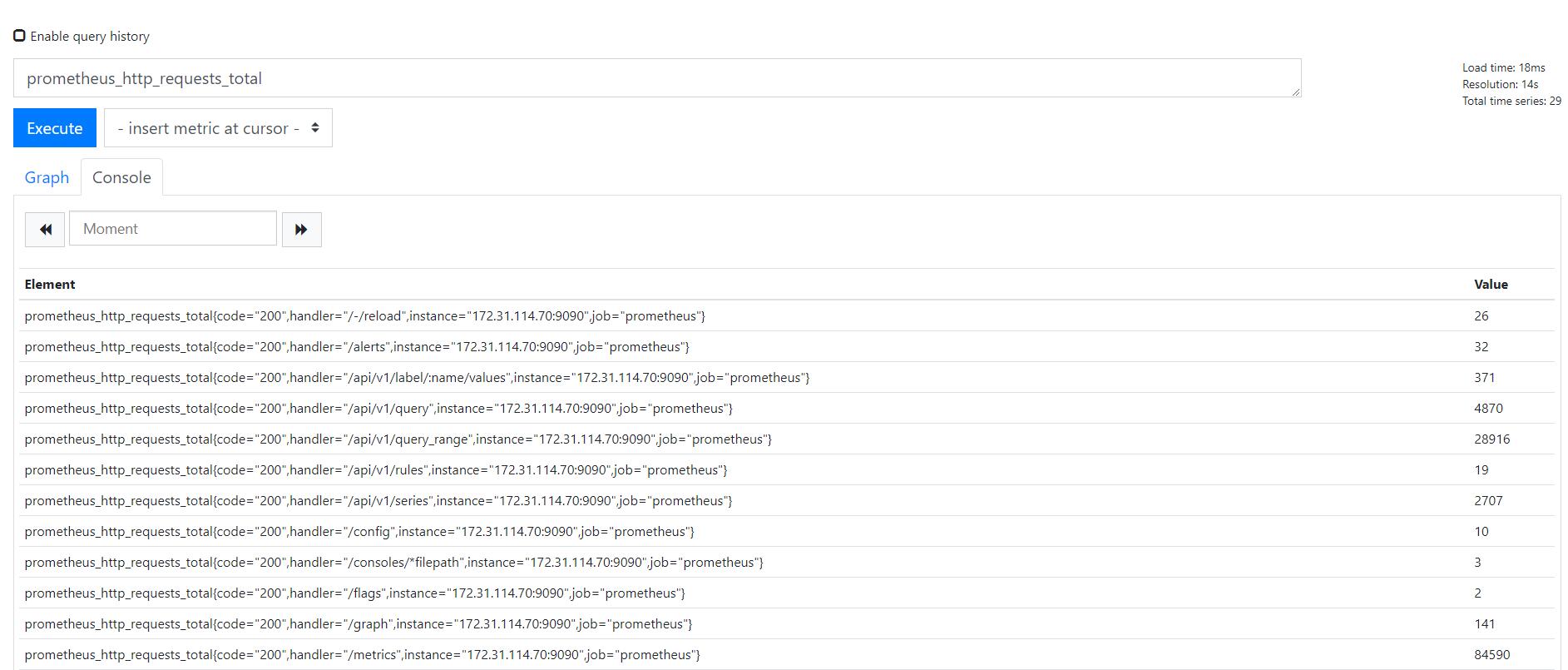
Task: Grab the expression box resize handle
Action: click(x=1295, y=92)
